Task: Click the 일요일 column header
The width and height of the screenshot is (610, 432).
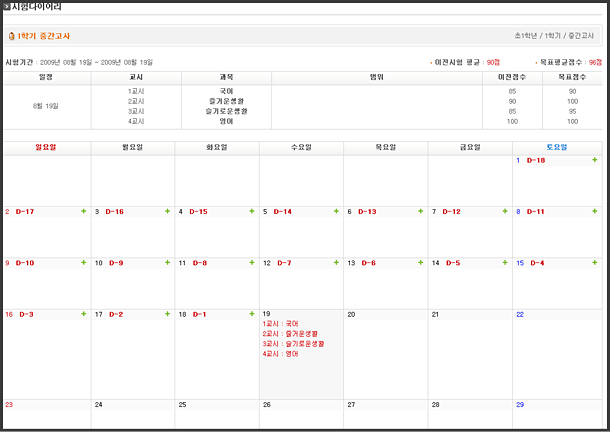Action: click(46, 147)
